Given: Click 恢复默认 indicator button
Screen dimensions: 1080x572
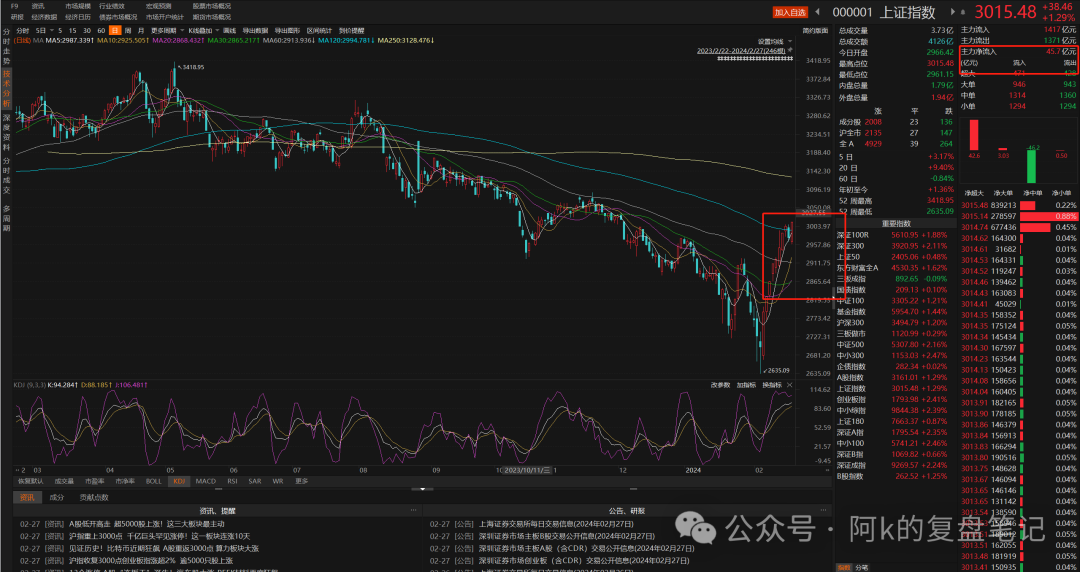Looking at the screenshot, I should pos(30,481).
